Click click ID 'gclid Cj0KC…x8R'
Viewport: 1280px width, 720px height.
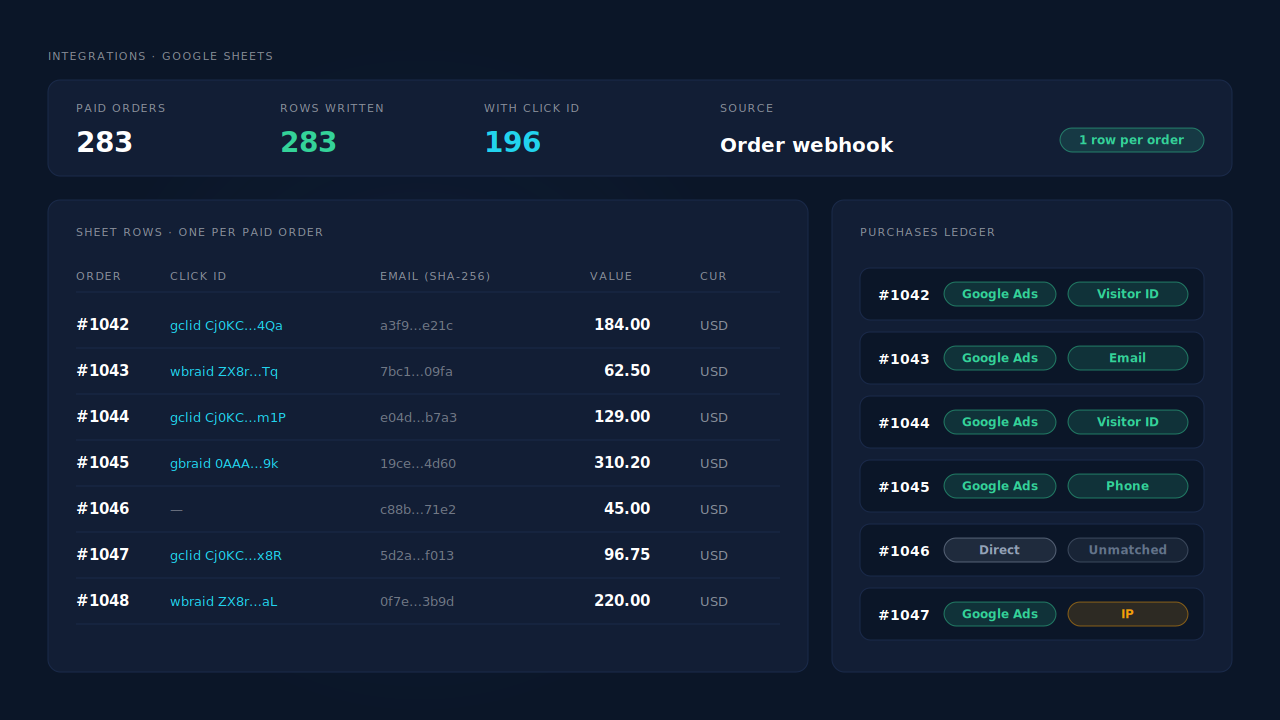point(226,555)
